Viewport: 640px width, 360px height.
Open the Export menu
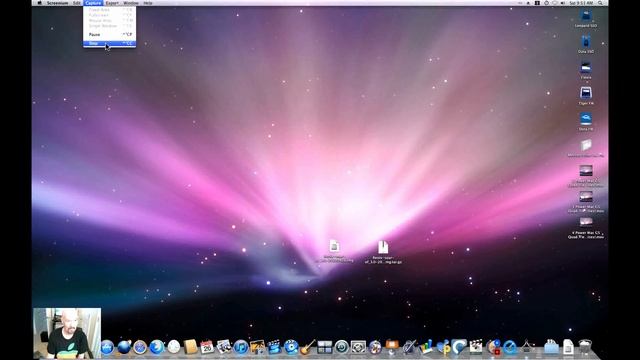pyautogui.click(x=112, y=3)
